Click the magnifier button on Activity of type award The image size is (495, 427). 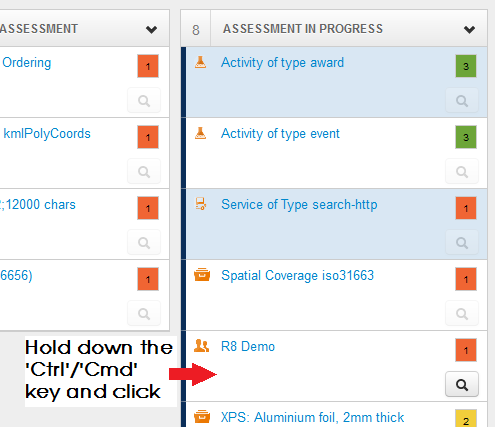462,100
